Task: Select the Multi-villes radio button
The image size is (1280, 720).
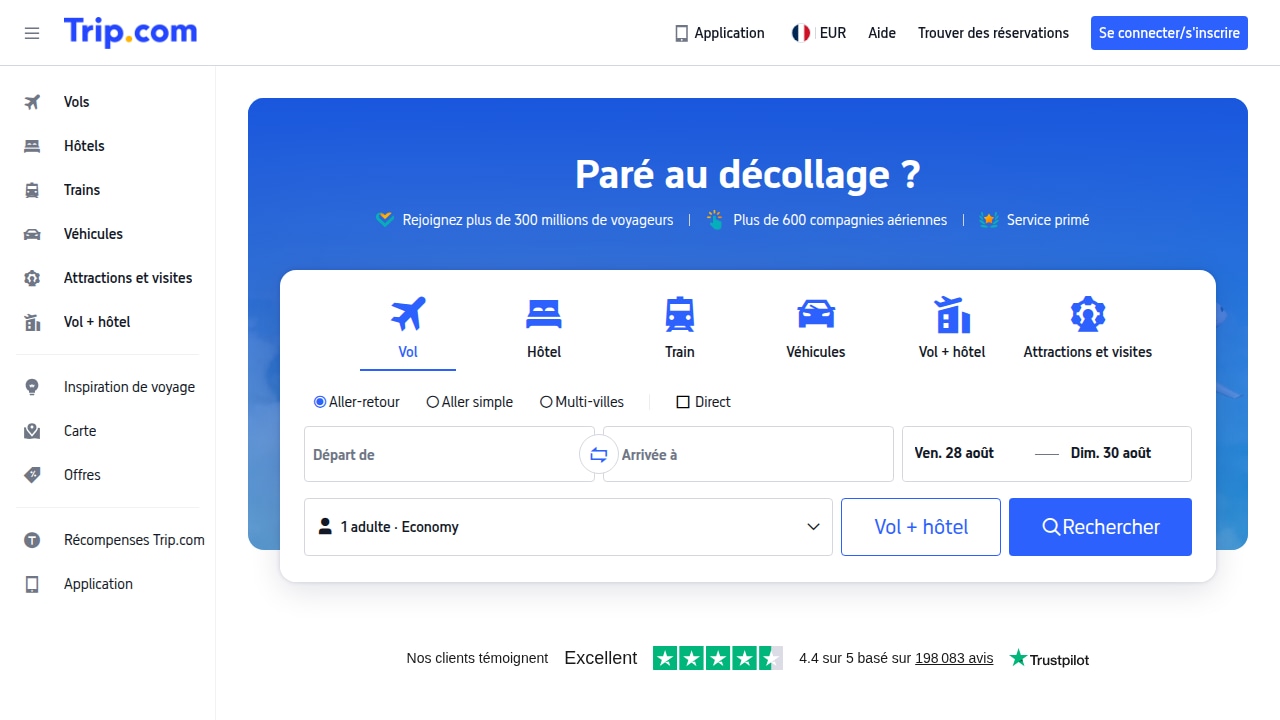Action: click(546, 402)
